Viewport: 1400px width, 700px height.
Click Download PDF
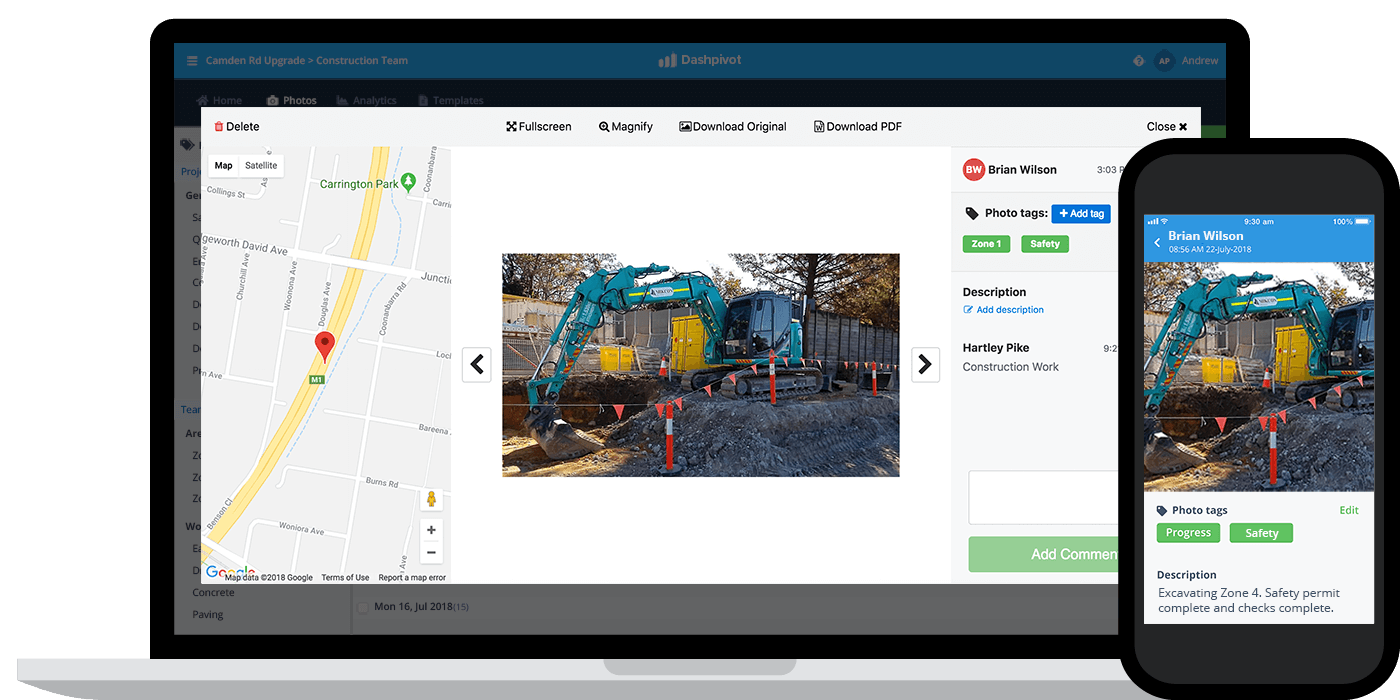(x=858, y=127)
